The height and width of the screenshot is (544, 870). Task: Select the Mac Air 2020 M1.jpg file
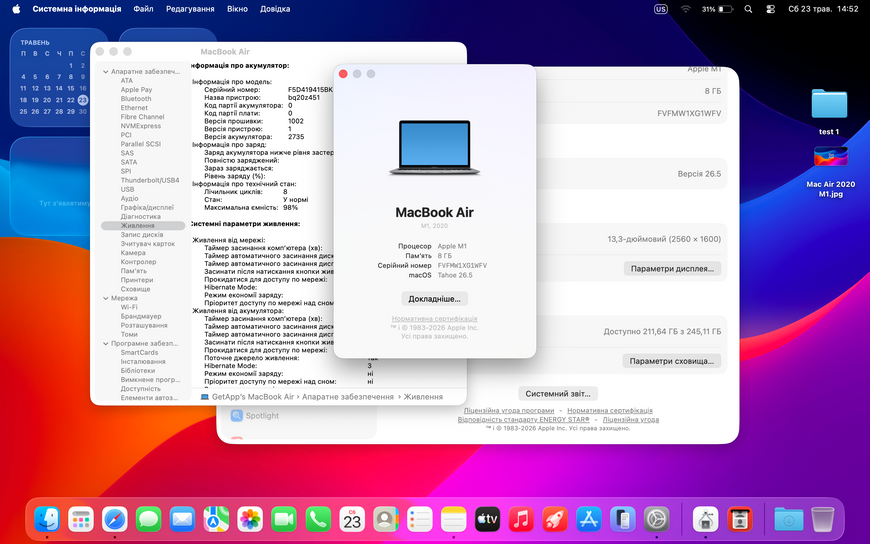[x=831, y=172]
